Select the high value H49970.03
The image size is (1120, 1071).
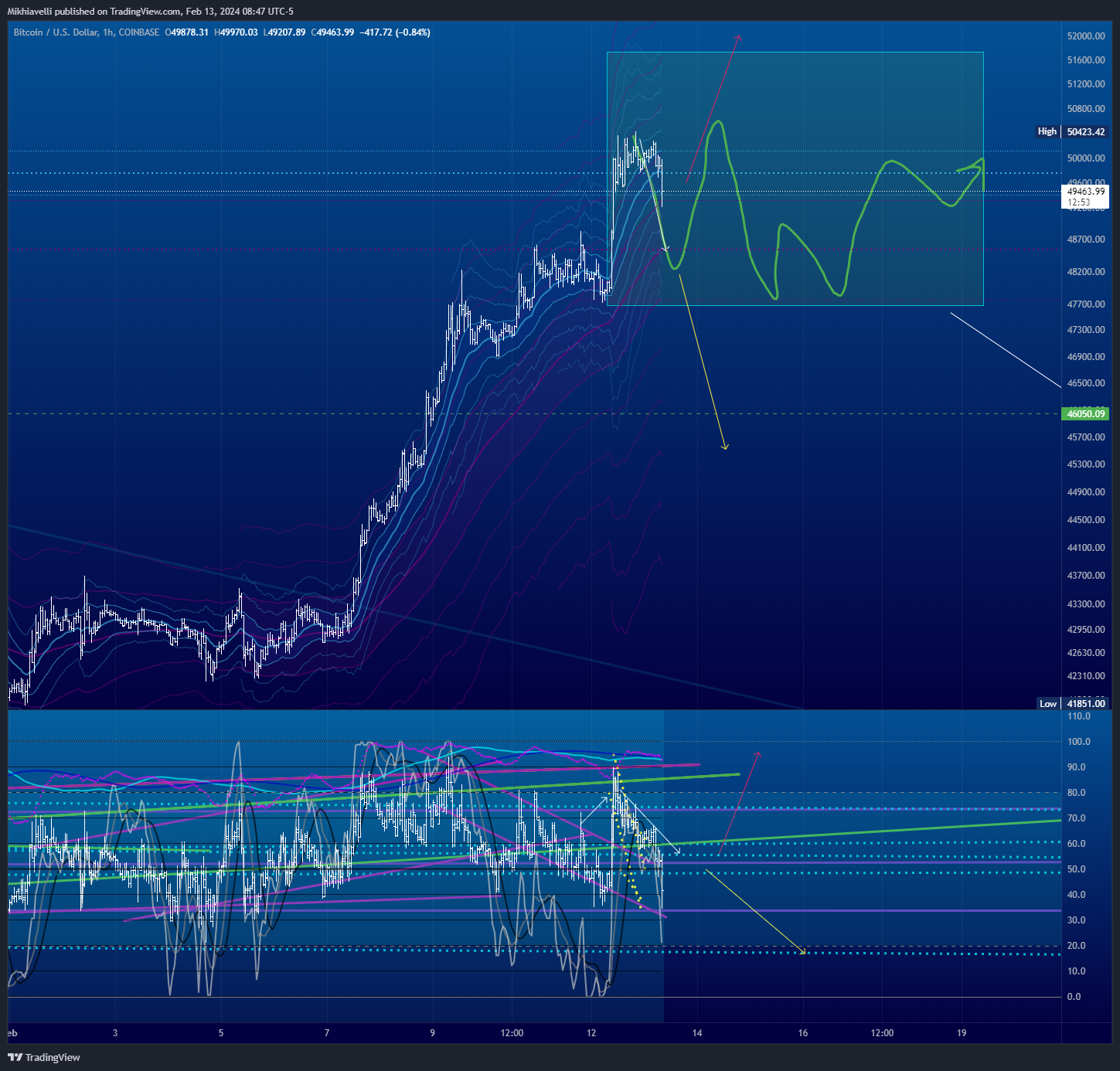(x=236, y=32)
